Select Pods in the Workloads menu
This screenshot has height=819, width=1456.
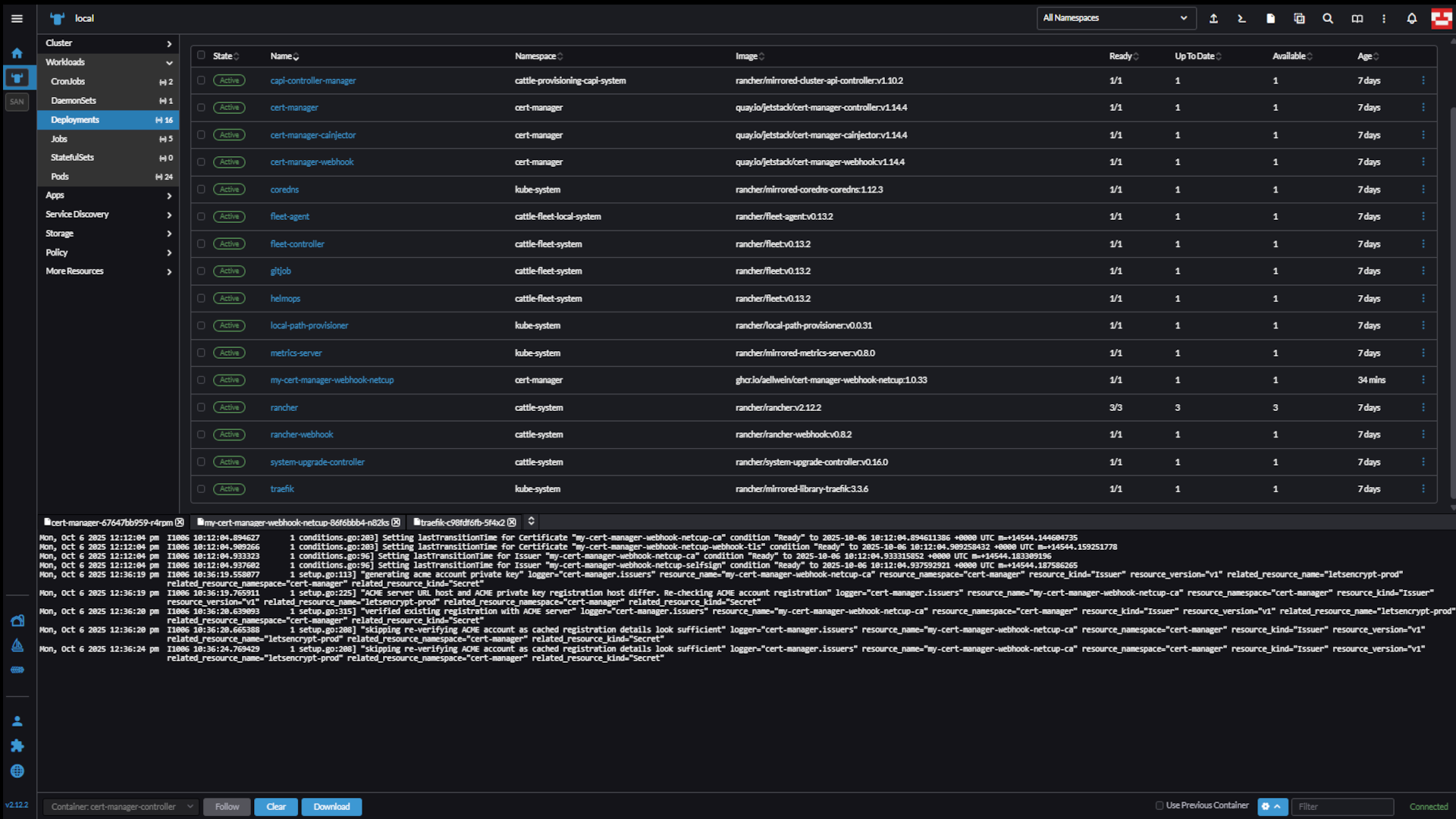(60, 177)
